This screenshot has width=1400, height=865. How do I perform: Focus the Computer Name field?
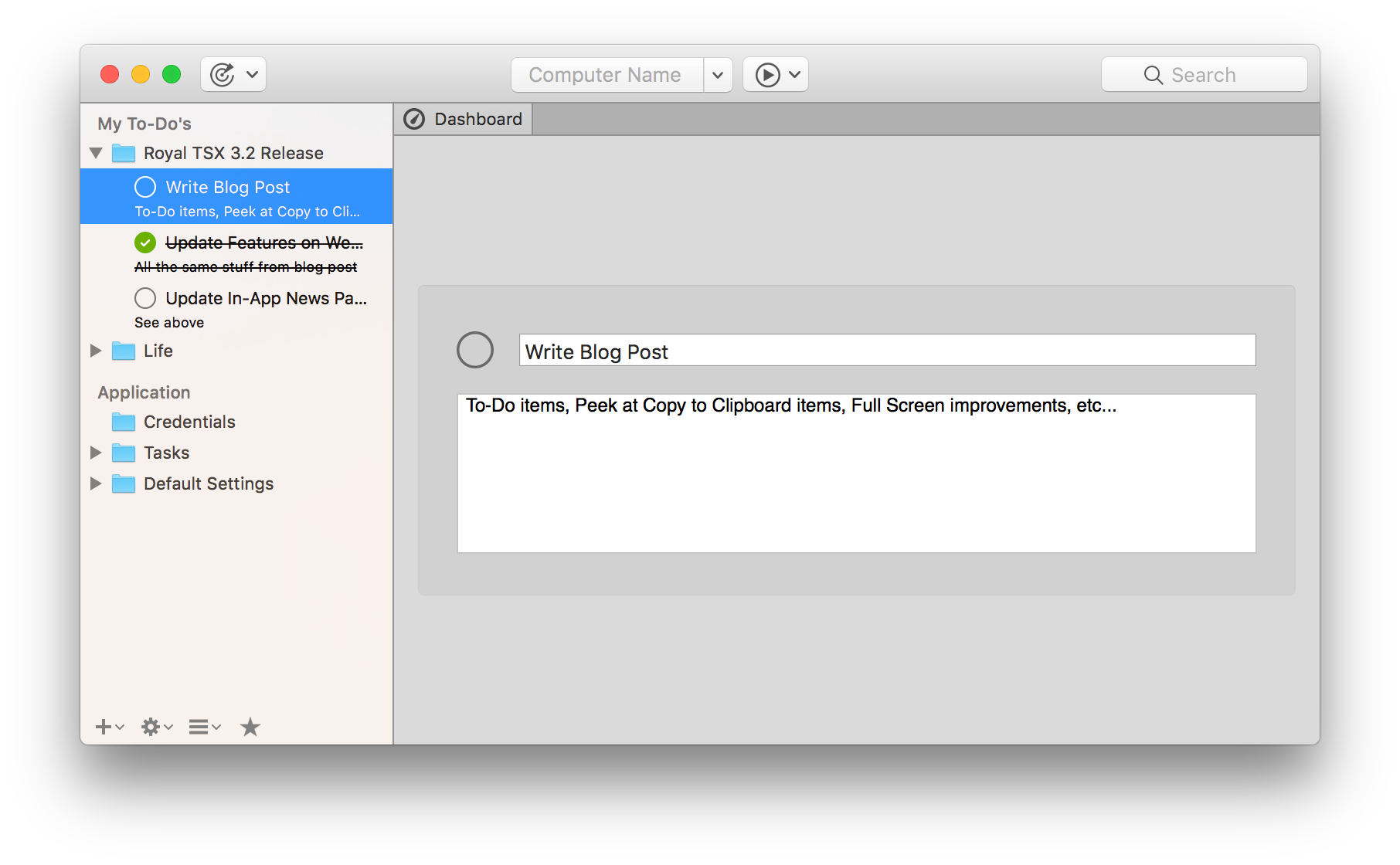(607, 75)
